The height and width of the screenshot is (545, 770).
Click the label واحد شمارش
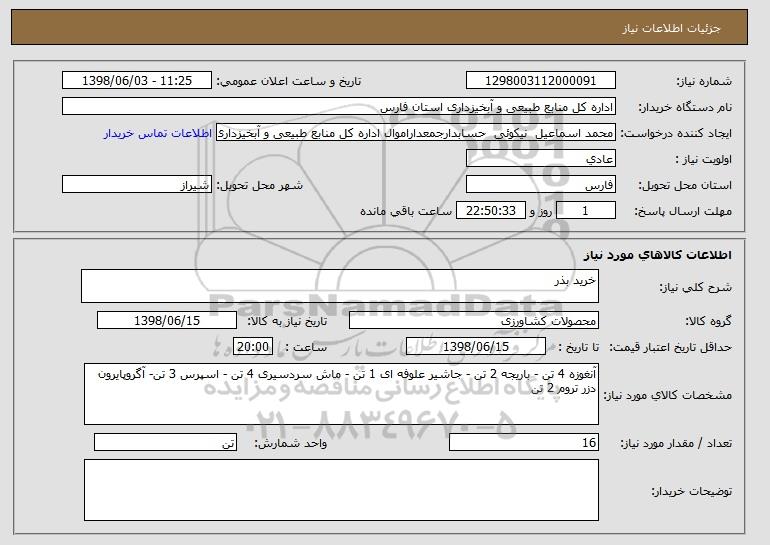coord(291,443)
